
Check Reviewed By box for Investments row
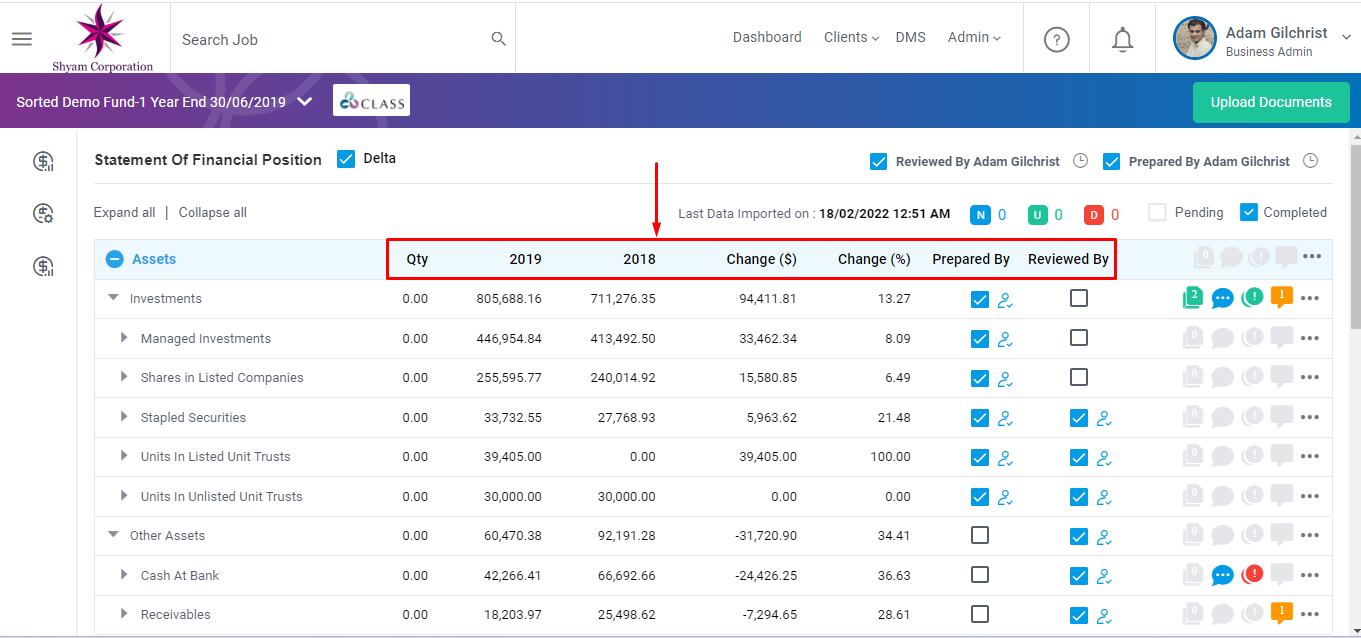(1078, 298)
